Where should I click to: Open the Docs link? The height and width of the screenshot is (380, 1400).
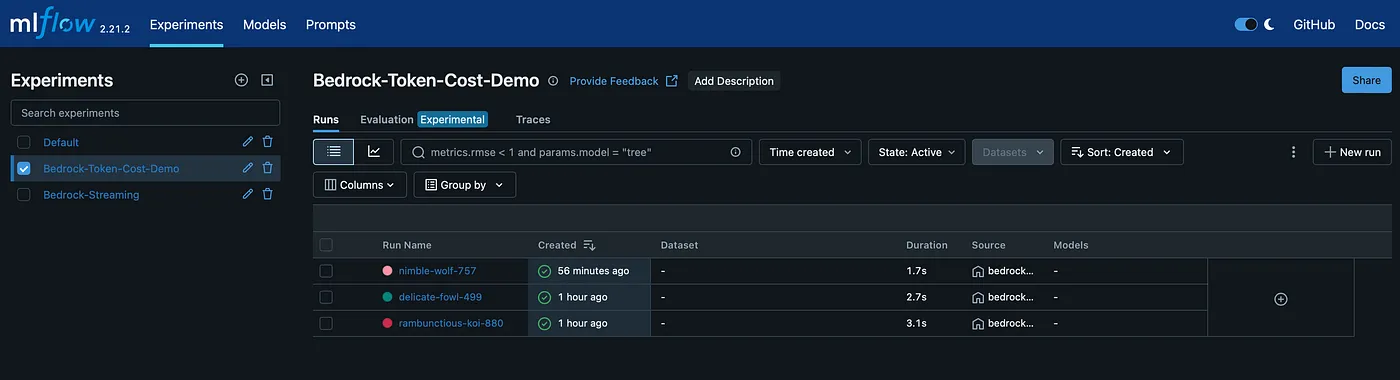(1370, 24)
